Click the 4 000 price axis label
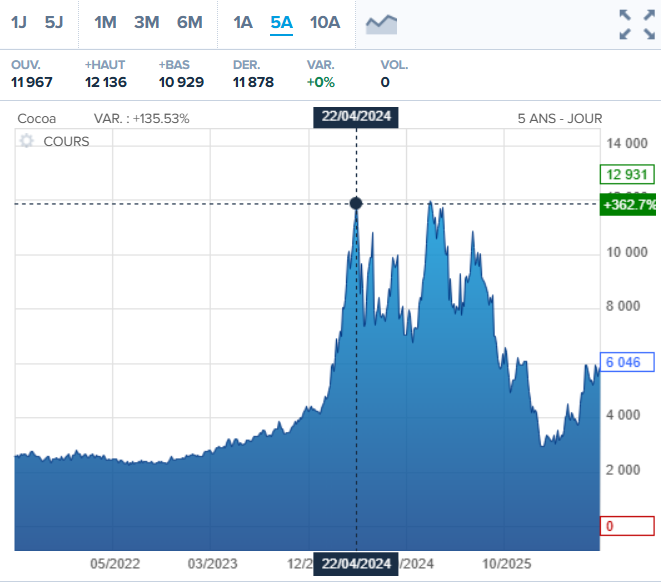The width and height of the screenshot is (661, 582). pyautogui.click(x=623, y=415)
